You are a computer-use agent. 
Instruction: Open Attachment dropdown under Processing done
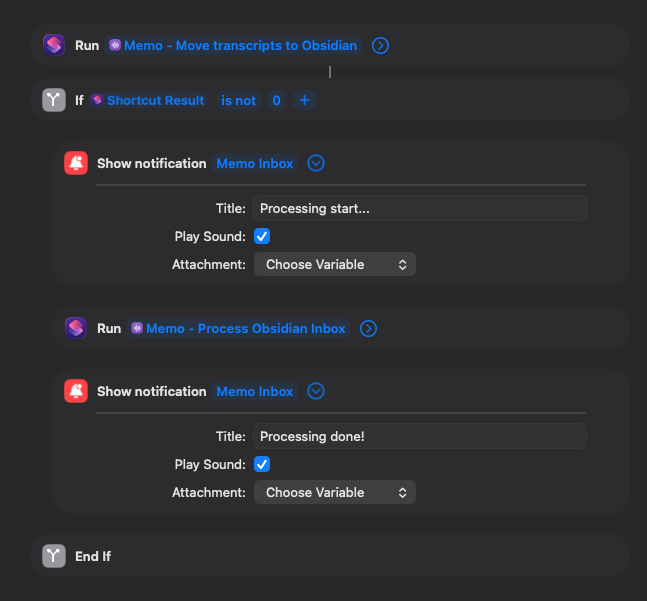tap(334, 492)
